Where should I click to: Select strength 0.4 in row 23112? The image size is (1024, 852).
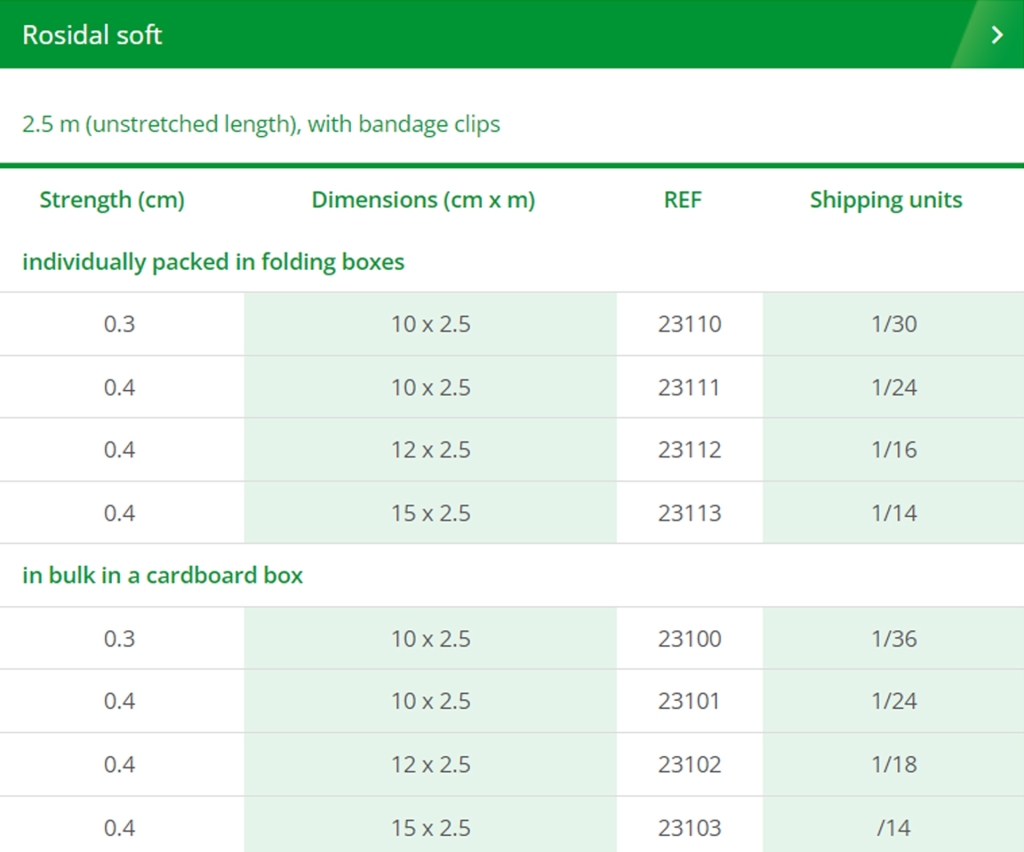coord(120,450)
